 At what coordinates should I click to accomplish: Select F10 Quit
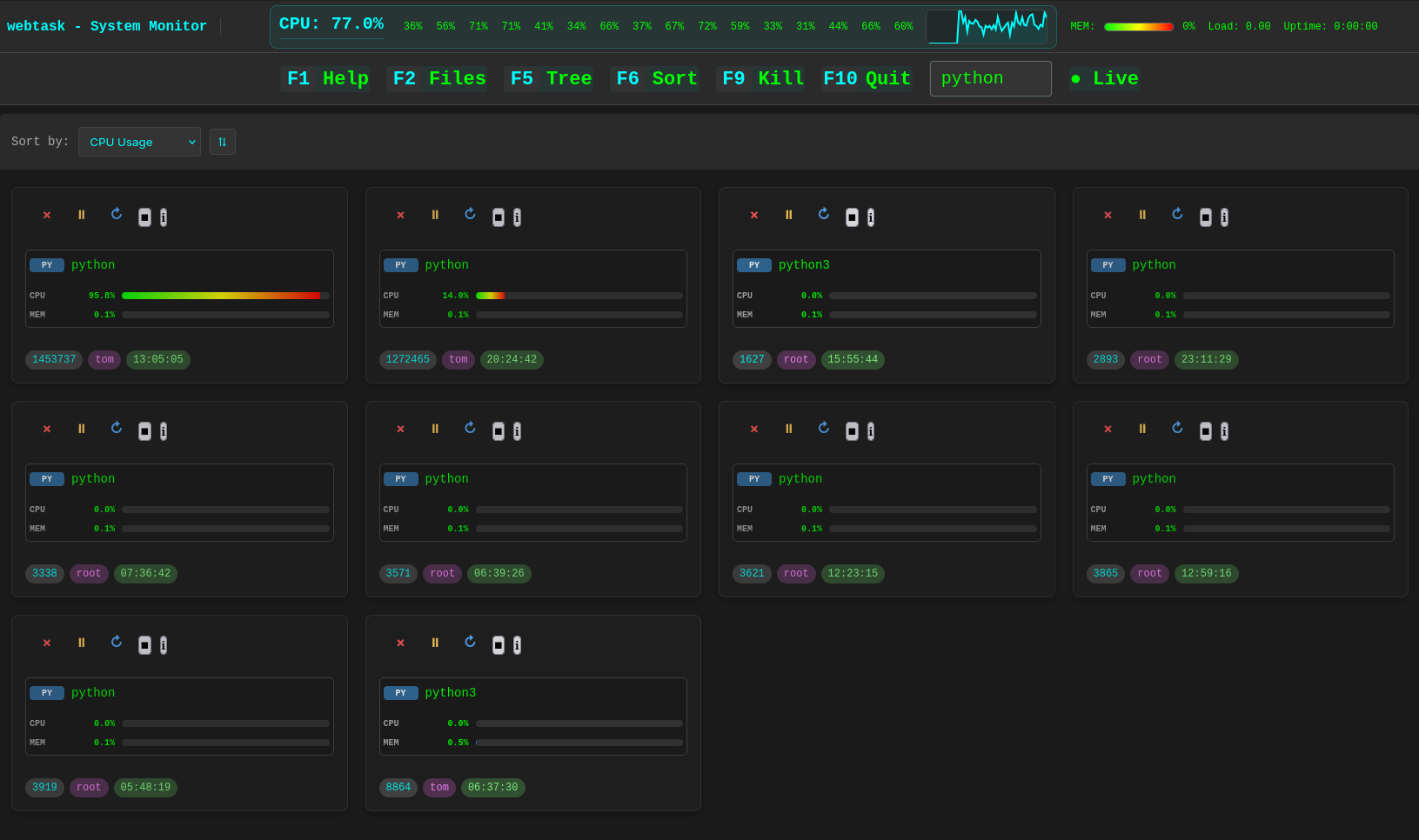(867, 78)
